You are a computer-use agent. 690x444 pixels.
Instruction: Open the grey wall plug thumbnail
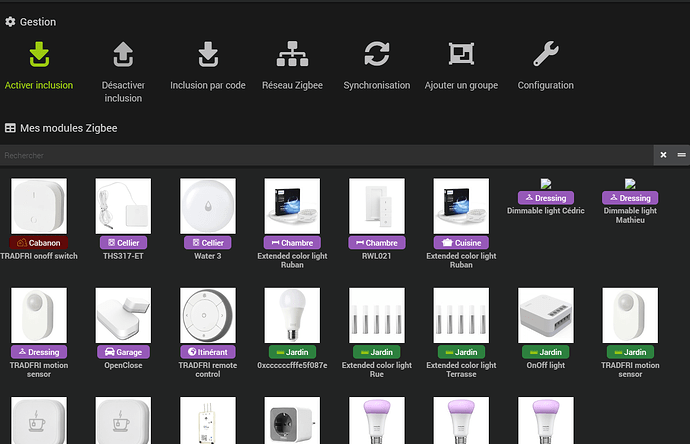292,421
